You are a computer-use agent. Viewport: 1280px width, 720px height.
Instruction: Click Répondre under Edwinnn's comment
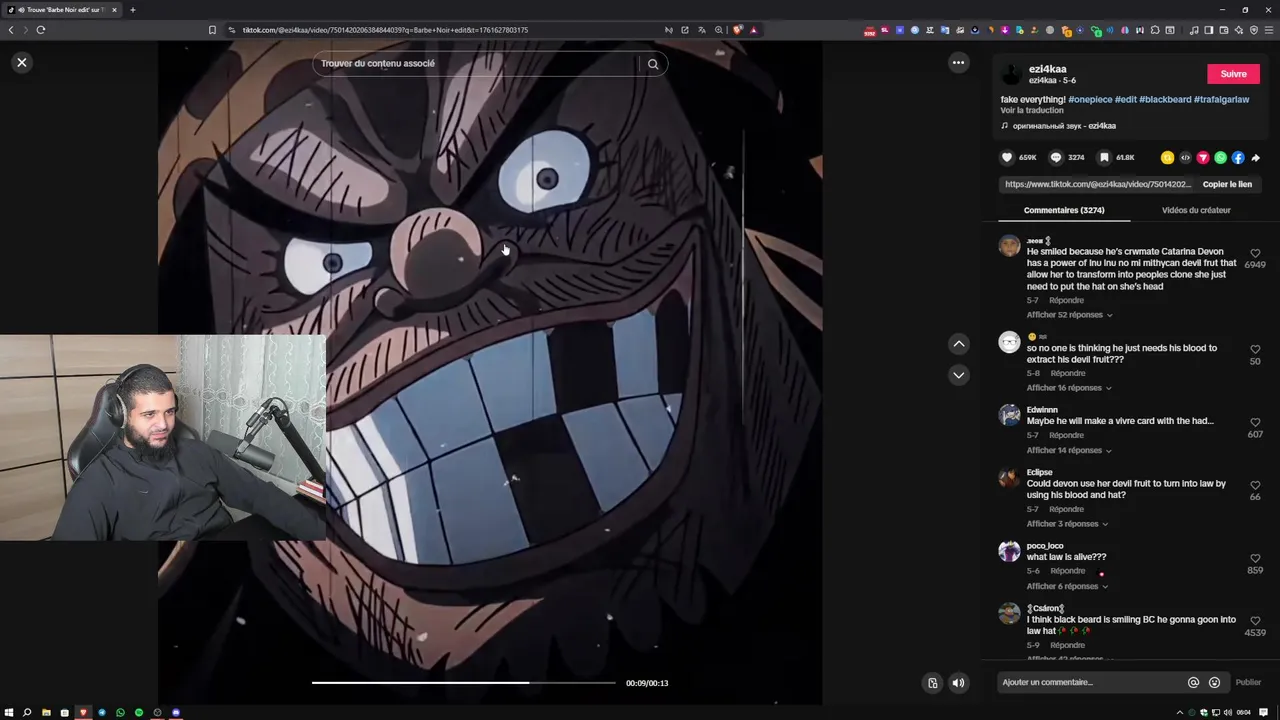click(x=1066, y=436)
